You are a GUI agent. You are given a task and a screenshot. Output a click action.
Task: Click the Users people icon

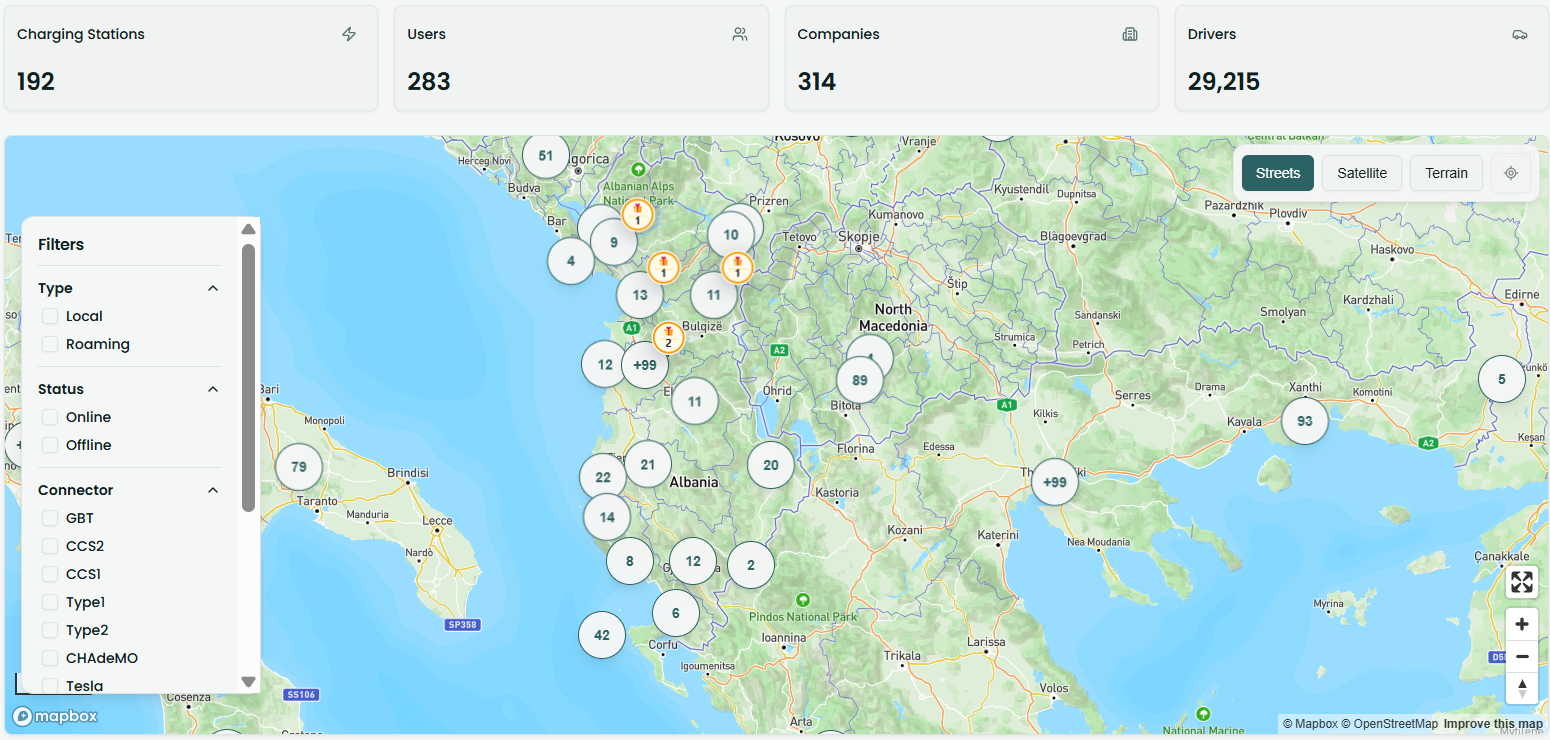[x=739, y=34]
